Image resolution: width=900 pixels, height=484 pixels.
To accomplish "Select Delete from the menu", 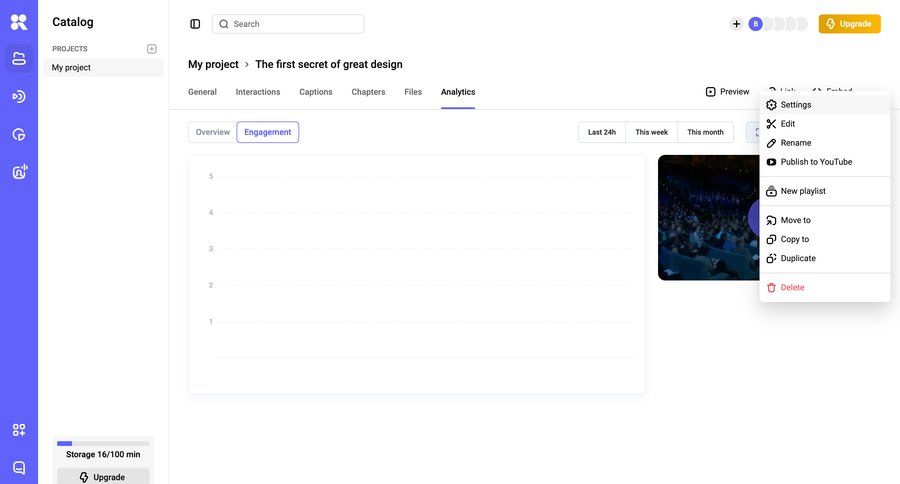I will point(825,288).
